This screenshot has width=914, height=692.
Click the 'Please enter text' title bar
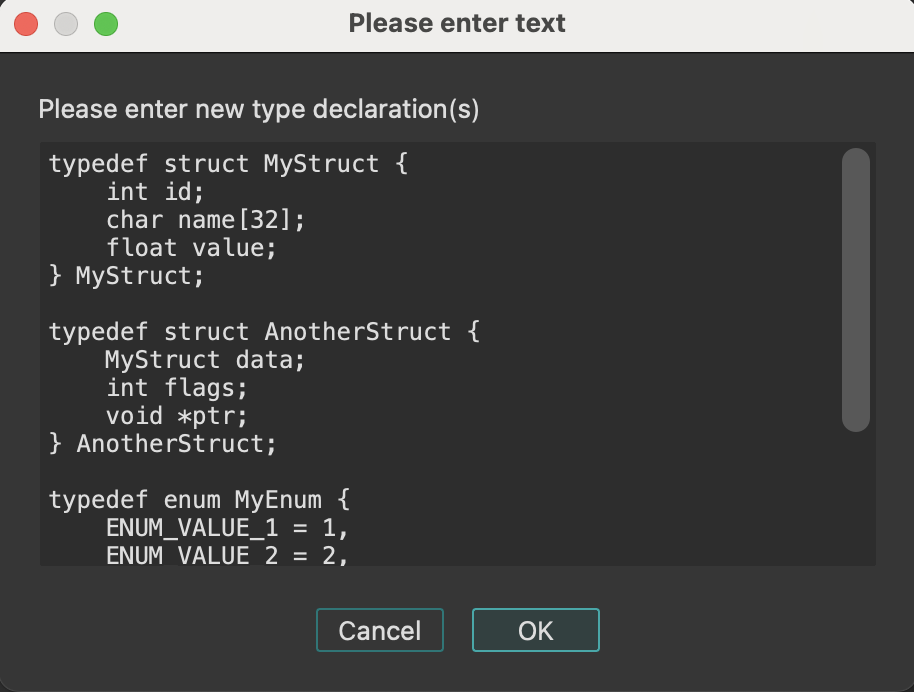pyautogui.click(x=456, y=23)
